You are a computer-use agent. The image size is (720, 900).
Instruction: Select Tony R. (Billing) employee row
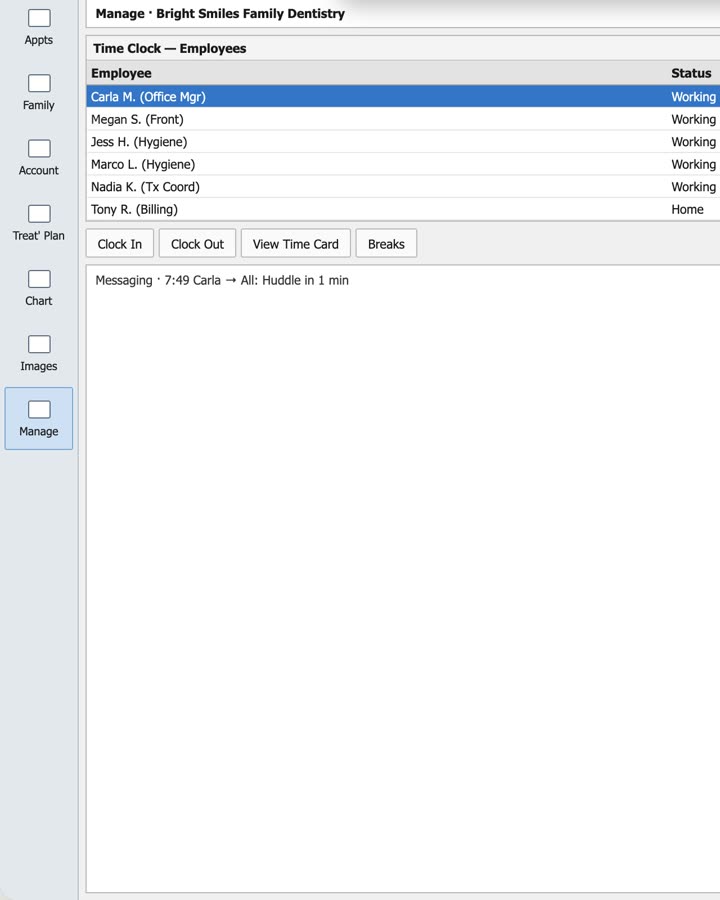(x=403, y=209)
